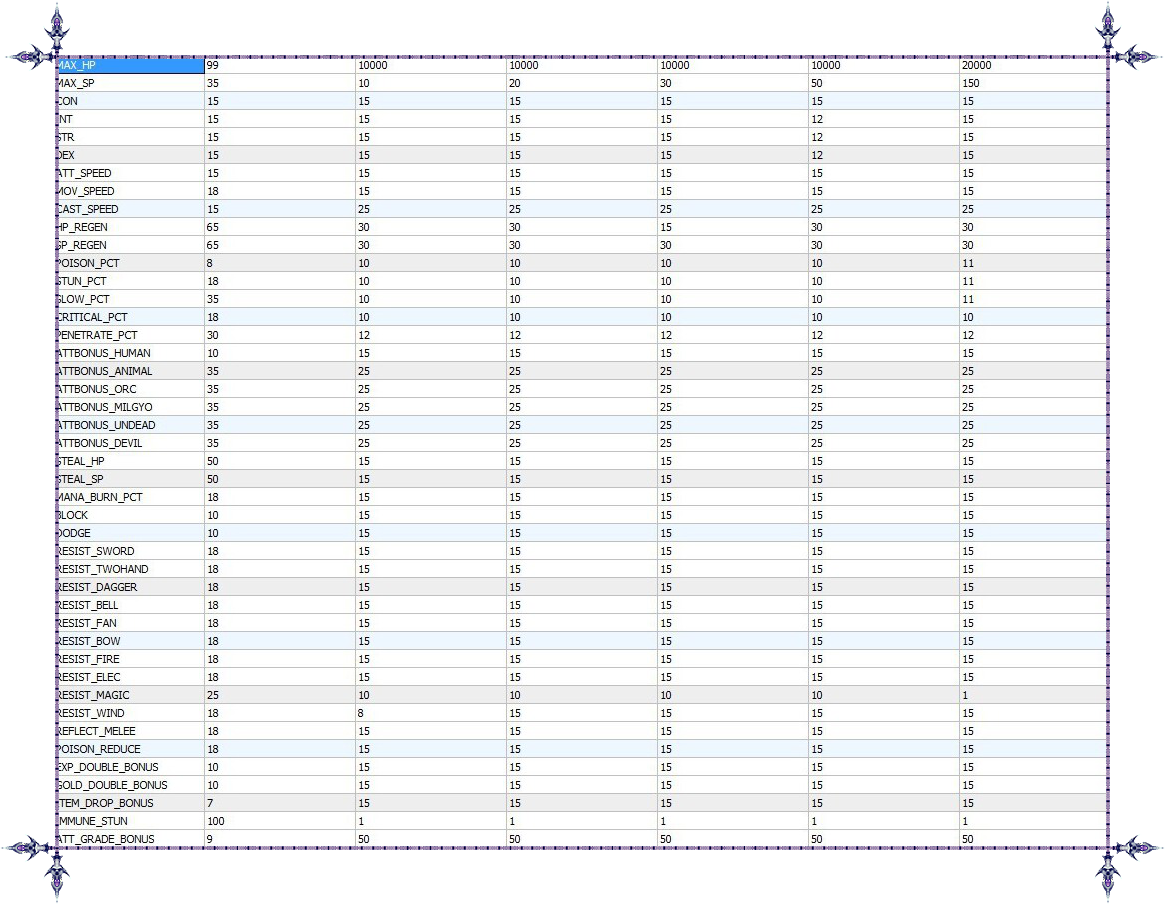Click the RESIST_BELL row label
The height and width of the screenshot is (904, 1165).
click(x=88, y=605)
